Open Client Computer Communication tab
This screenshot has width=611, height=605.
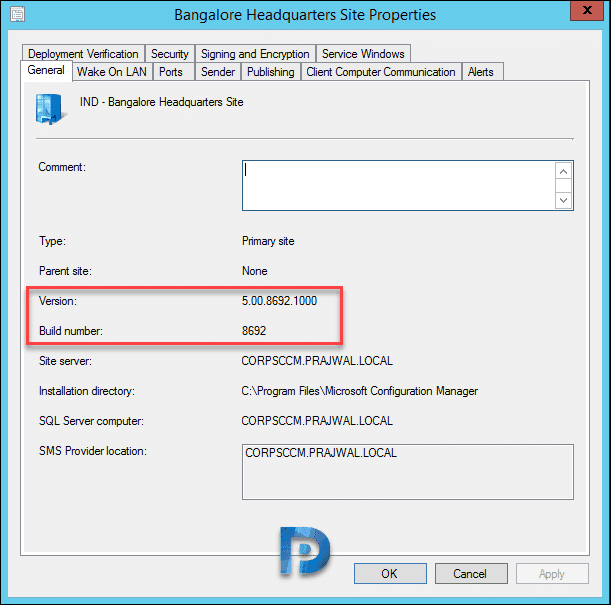click(x=381, y=72)
